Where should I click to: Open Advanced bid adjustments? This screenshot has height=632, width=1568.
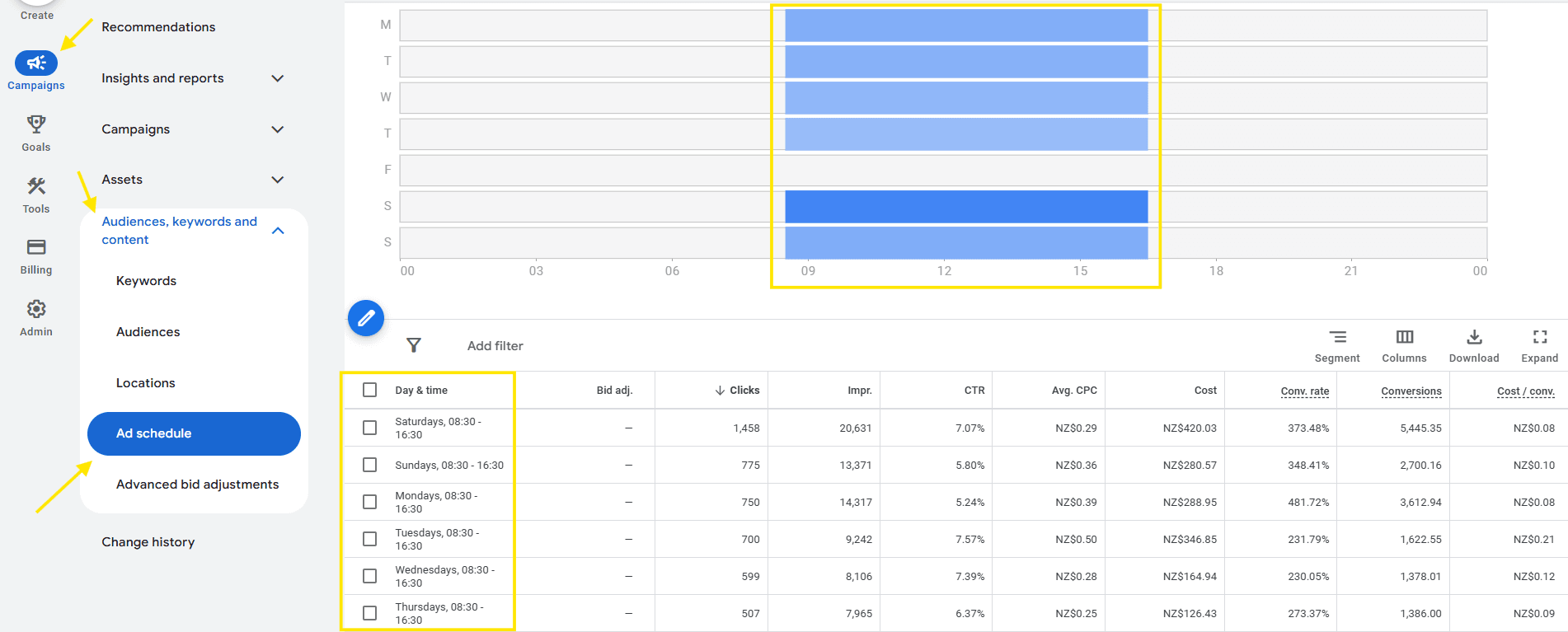coord(197,485)
